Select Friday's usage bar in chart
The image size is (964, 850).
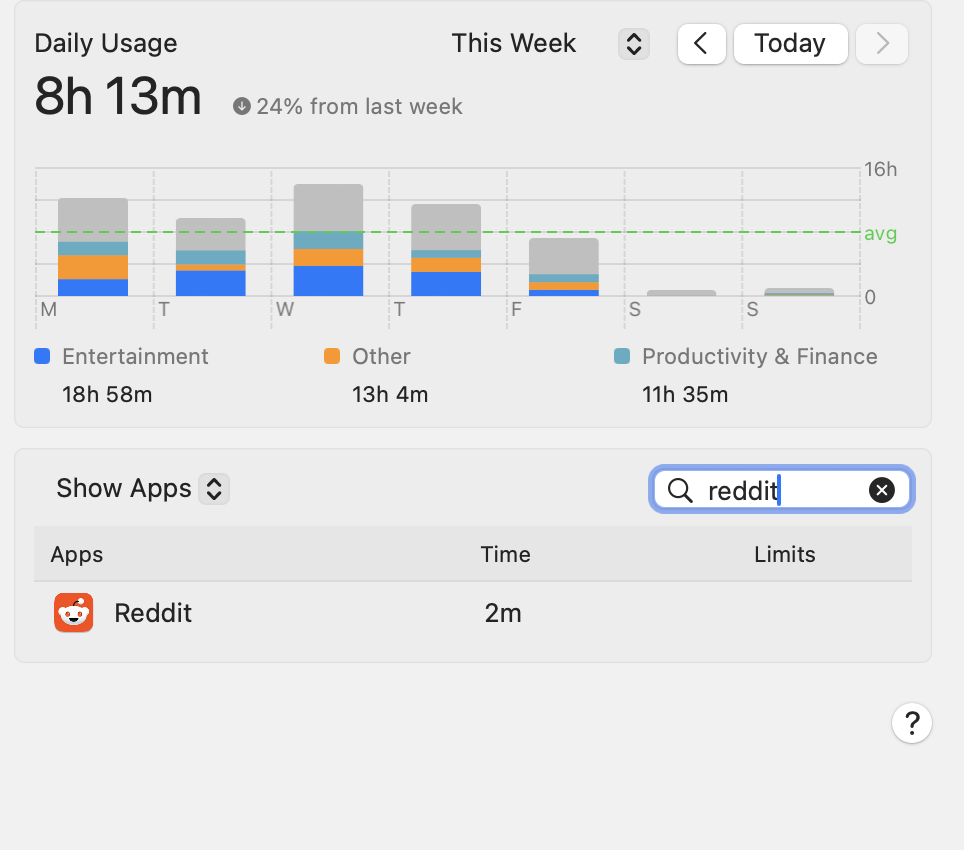click(563, 267)
